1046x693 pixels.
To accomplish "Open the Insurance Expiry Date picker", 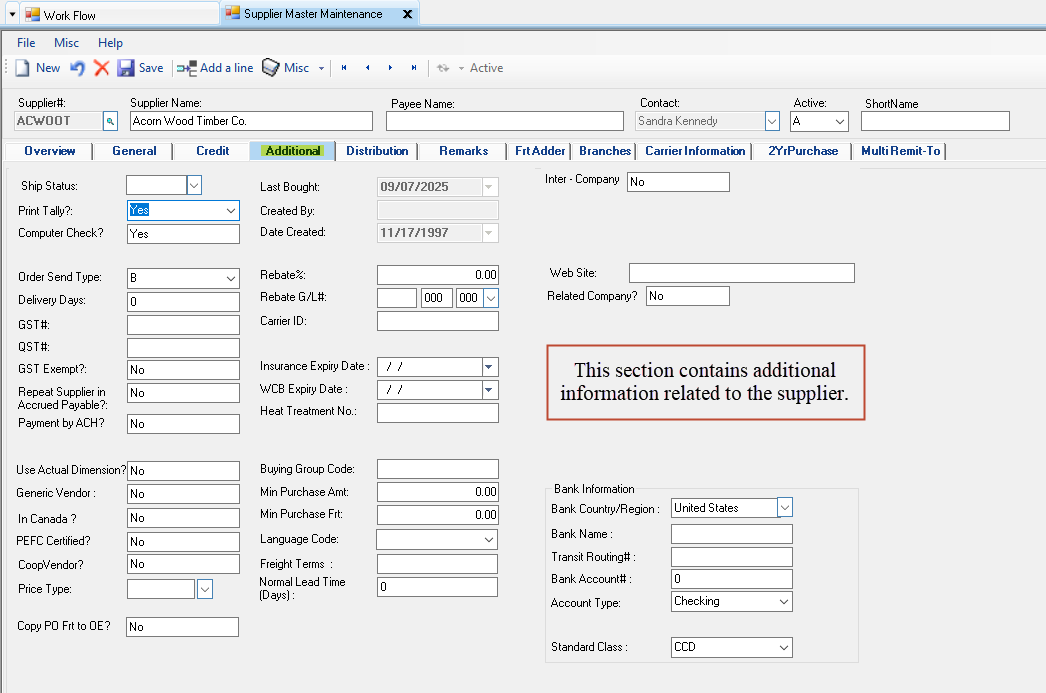I will click(x=489, y=367).
